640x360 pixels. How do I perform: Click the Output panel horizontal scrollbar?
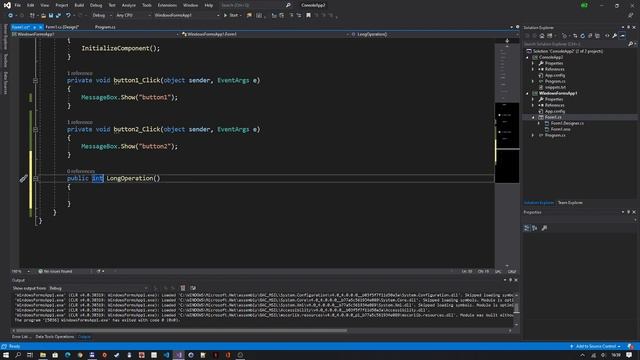[x=182, y=331]
